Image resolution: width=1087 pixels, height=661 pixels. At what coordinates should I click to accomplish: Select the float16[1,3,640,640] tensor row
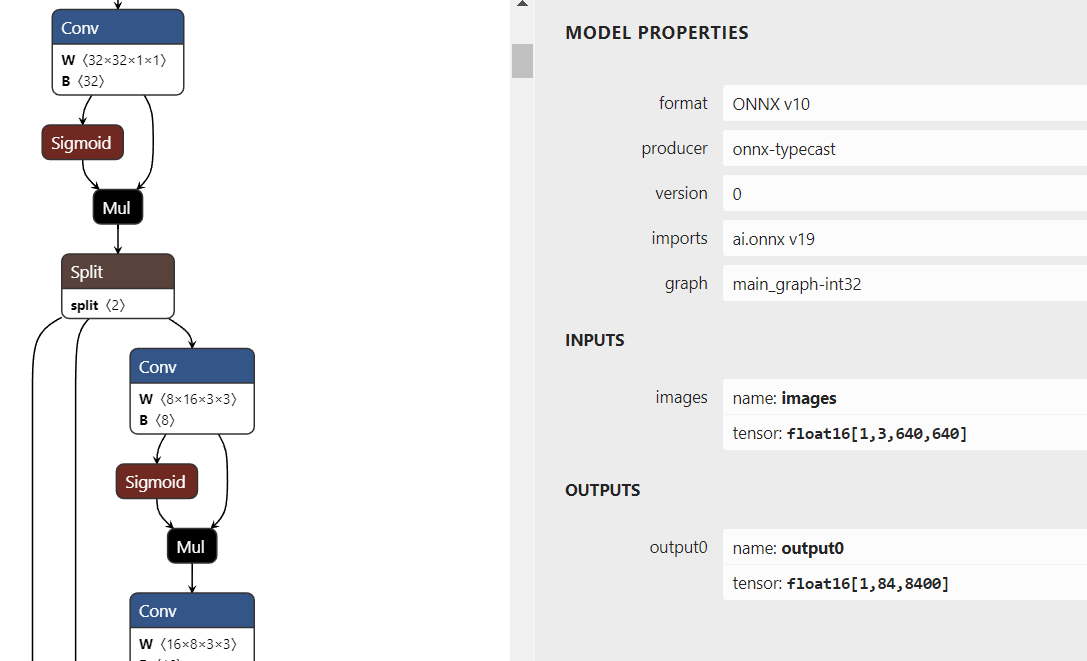904,433
